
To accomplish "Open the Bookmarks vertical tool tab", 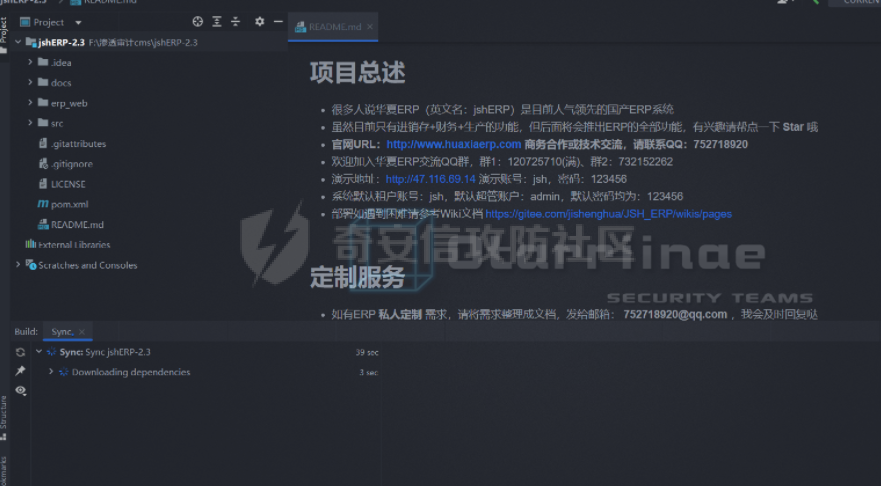I will pos(3,471).
